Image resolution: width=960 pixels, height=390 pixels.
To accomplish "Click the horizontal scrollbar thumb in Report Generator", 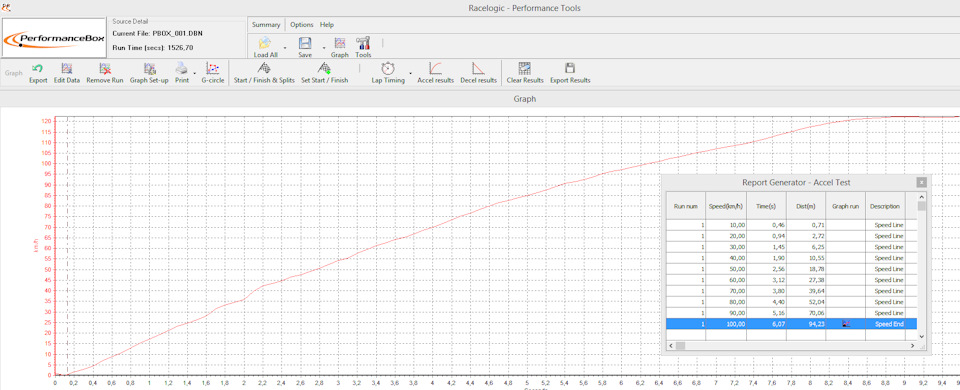I will (680, 346).
